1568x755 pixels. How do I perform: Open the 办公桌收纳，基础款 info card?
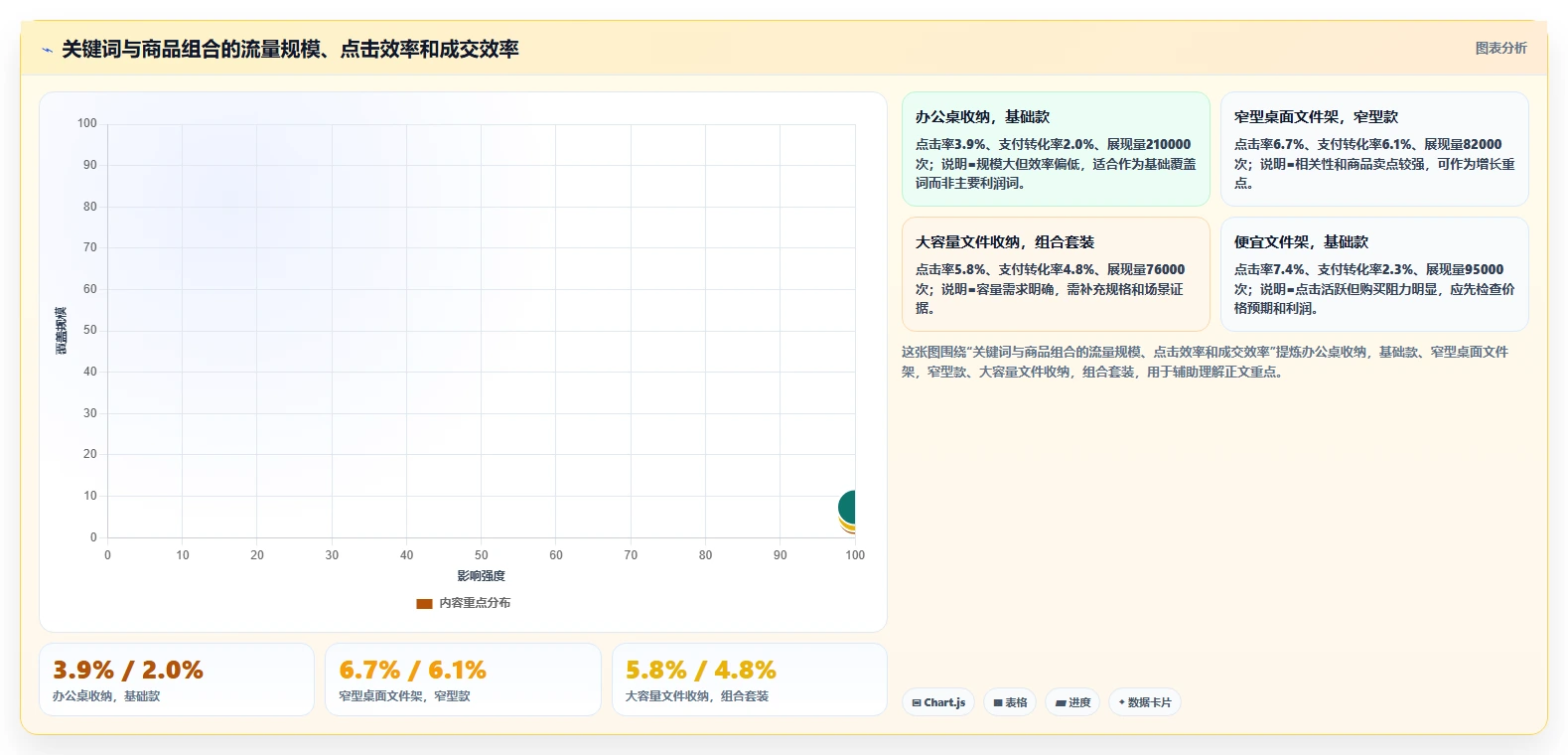(1056, 149)
